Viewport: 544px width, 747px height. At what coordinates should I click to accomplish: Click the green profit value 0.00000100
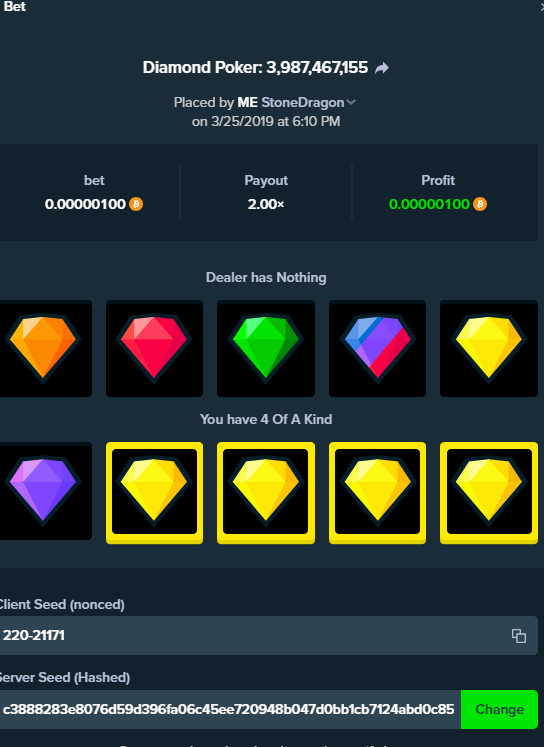[x=429, y=204]
